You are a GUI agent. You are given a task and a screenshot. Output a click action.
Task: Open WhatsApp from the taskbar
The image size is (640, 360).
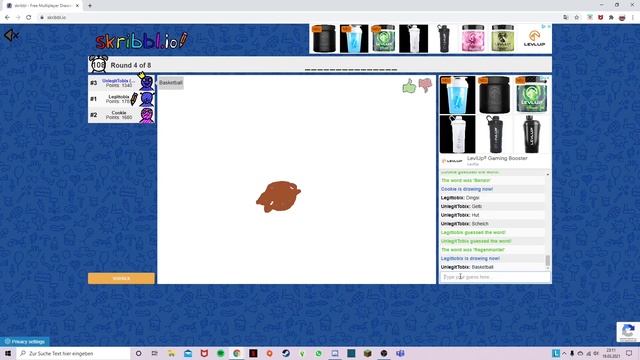pos(318,353)
